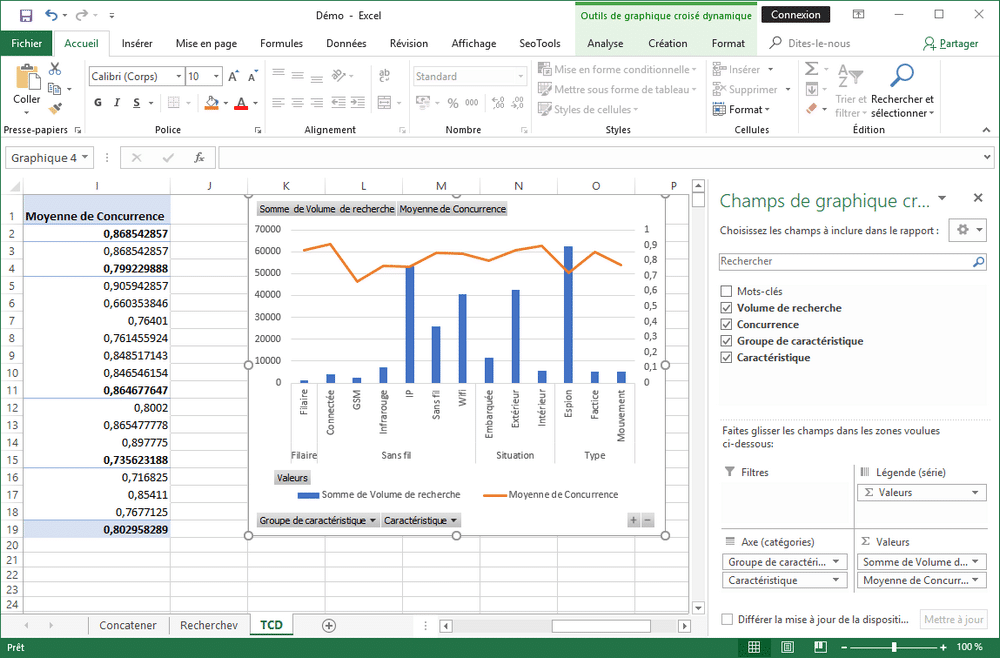Apply the red font color
The height and width of the screenshot is (658, 1000).
(x=241, y=103)
